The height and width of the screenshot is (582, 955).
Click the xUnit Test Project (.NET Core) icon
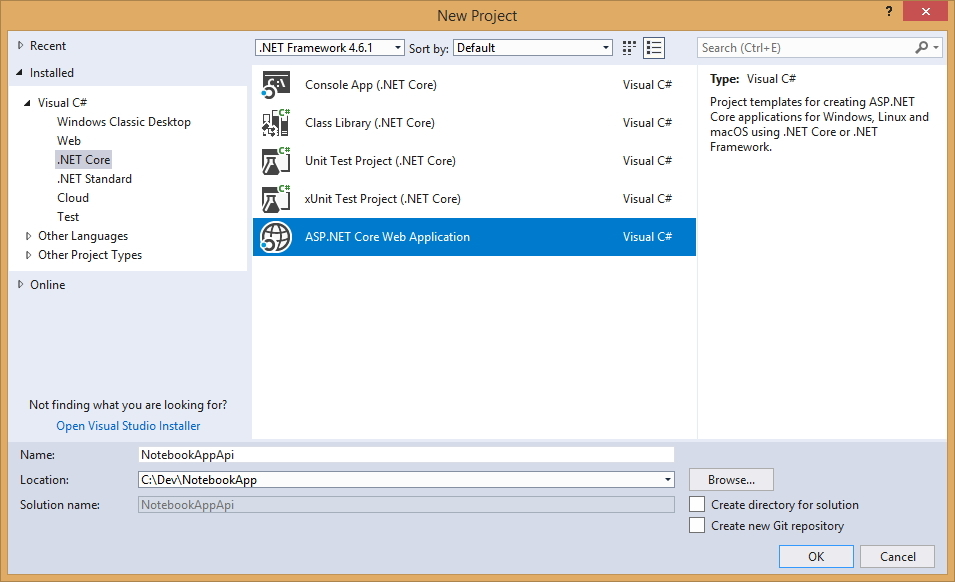[276, 198]
